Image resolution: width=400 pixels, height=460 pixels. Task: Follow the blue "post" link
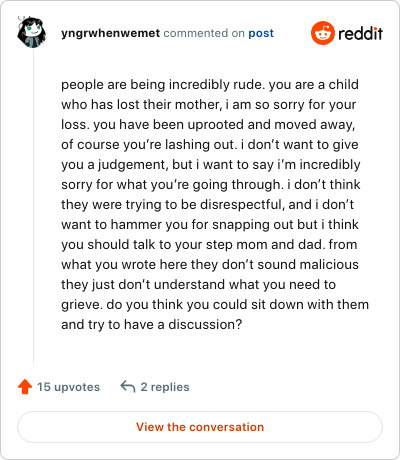(x=261, y=33)
